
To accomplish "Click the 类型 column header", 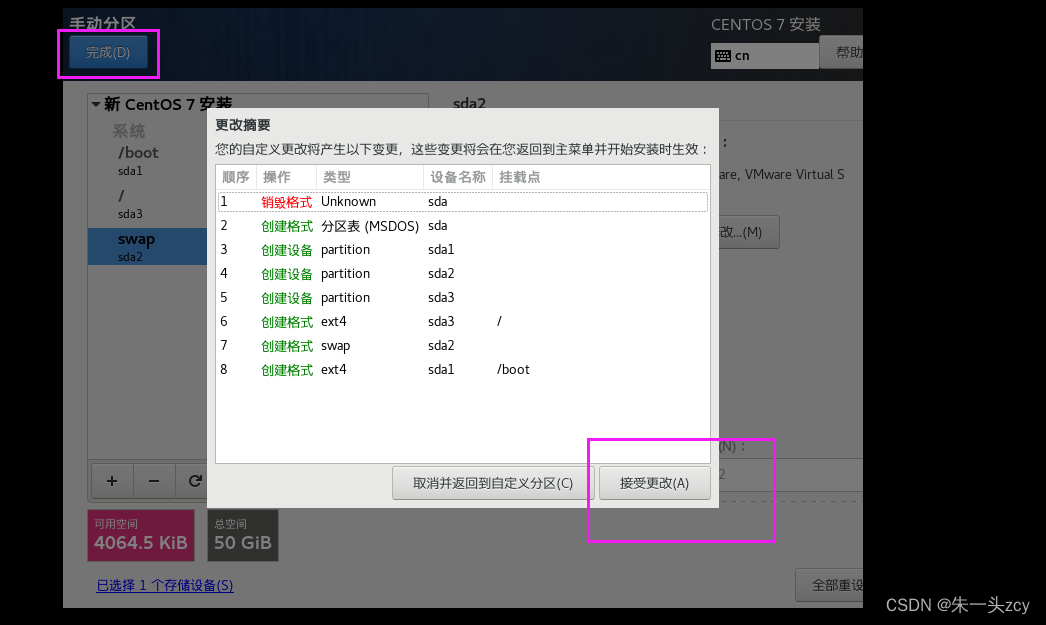I will tap(370, 177).
